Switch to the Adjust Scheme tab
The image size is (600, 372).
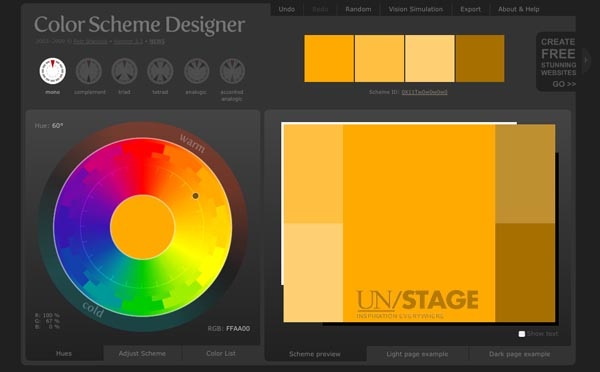142,353
